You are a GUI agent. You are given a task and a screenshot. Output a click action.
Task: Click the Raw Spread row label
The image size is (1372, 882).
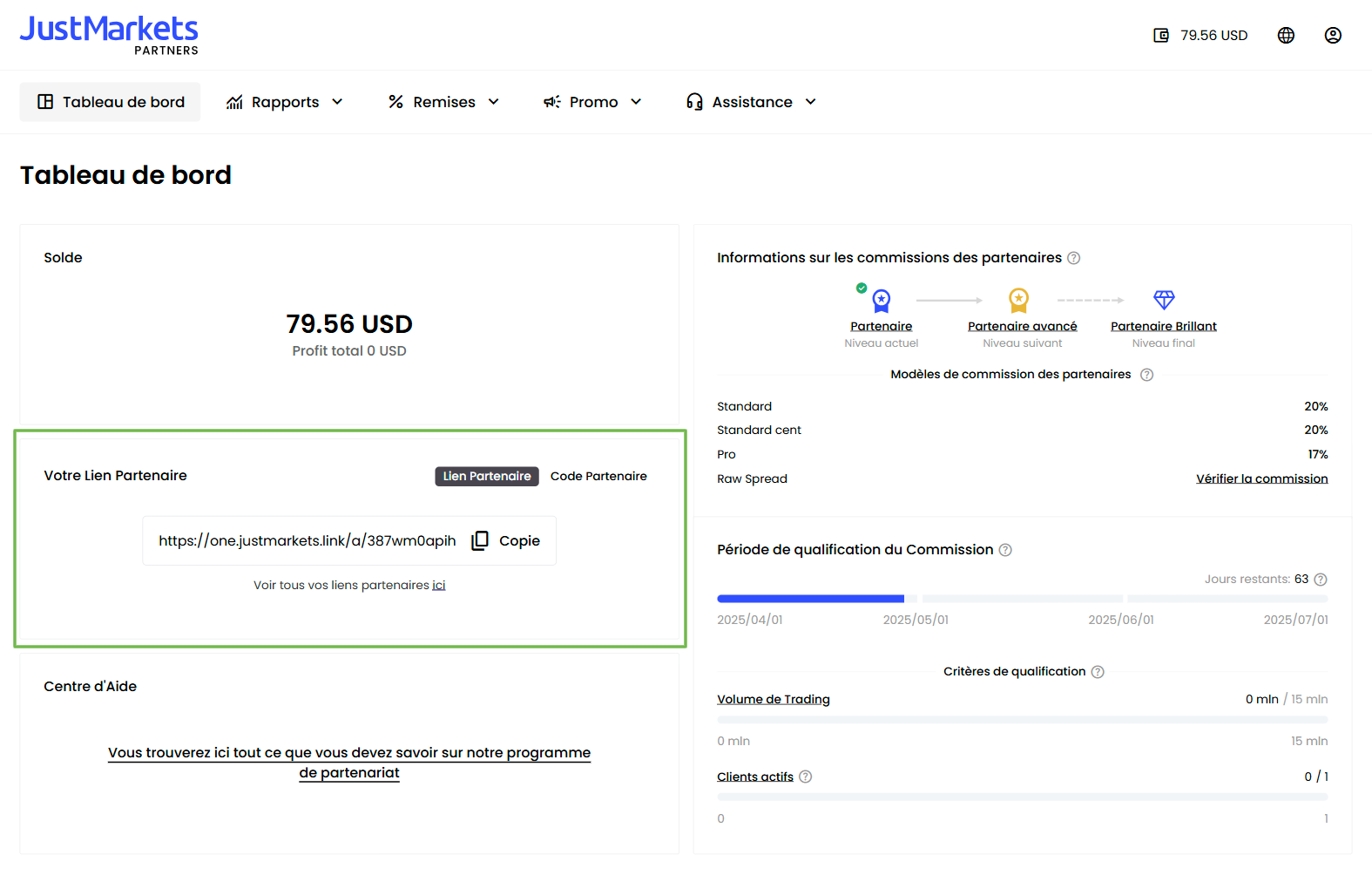click(752, 479)
